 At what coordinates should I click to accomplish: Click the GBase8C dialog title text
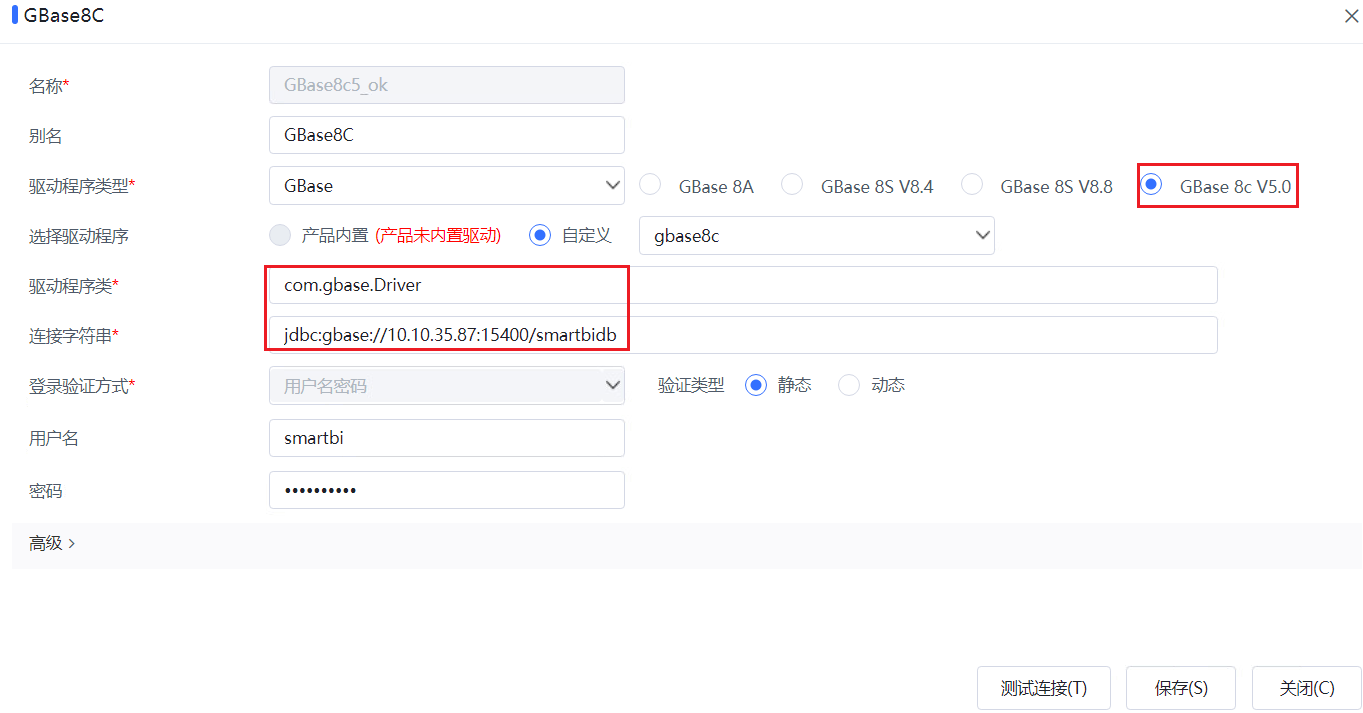click(63, 17)
